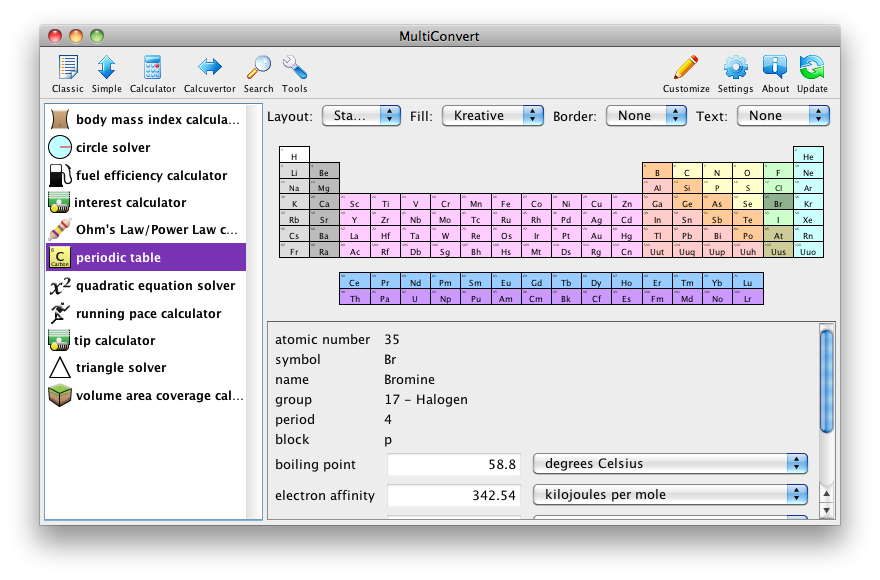Open Ohm's Law/Power Law calculator
880x580 pixels.
click(x=146, y=230)
